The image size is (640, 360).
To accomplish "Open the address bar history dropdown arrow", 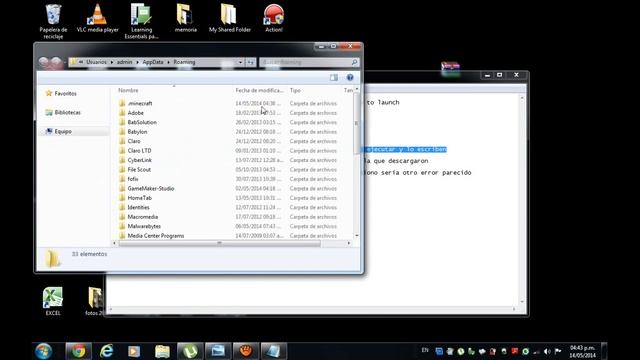I will (240, 62).
